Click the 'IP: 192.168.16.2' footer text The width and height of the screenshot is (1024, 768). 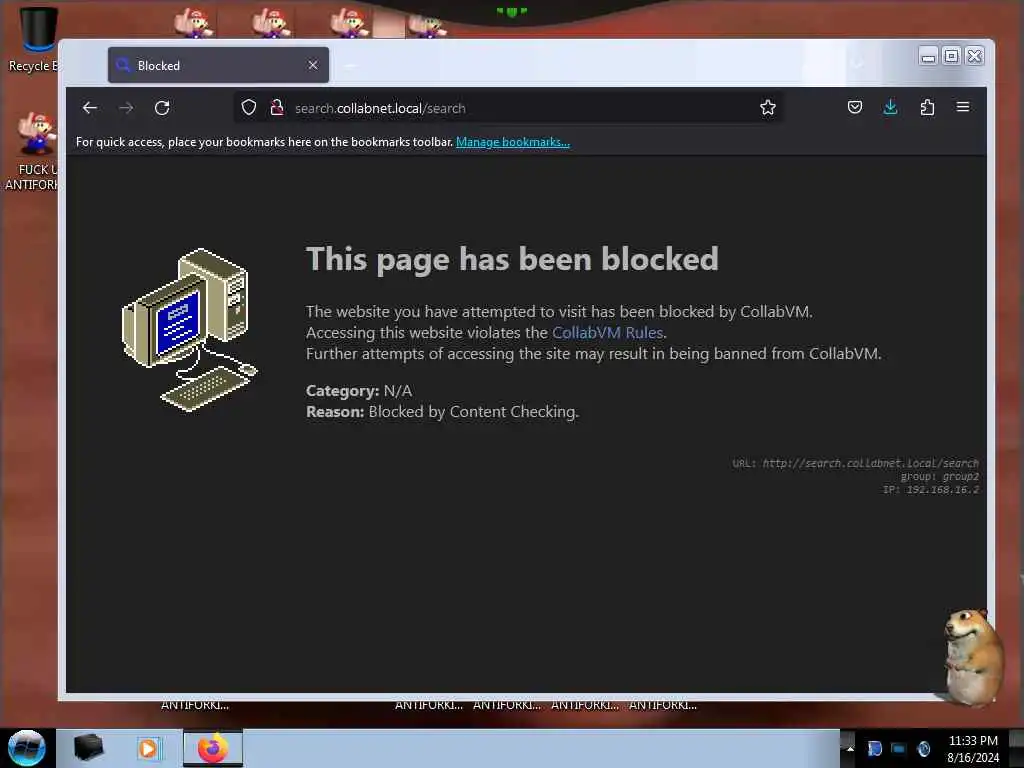931,489
